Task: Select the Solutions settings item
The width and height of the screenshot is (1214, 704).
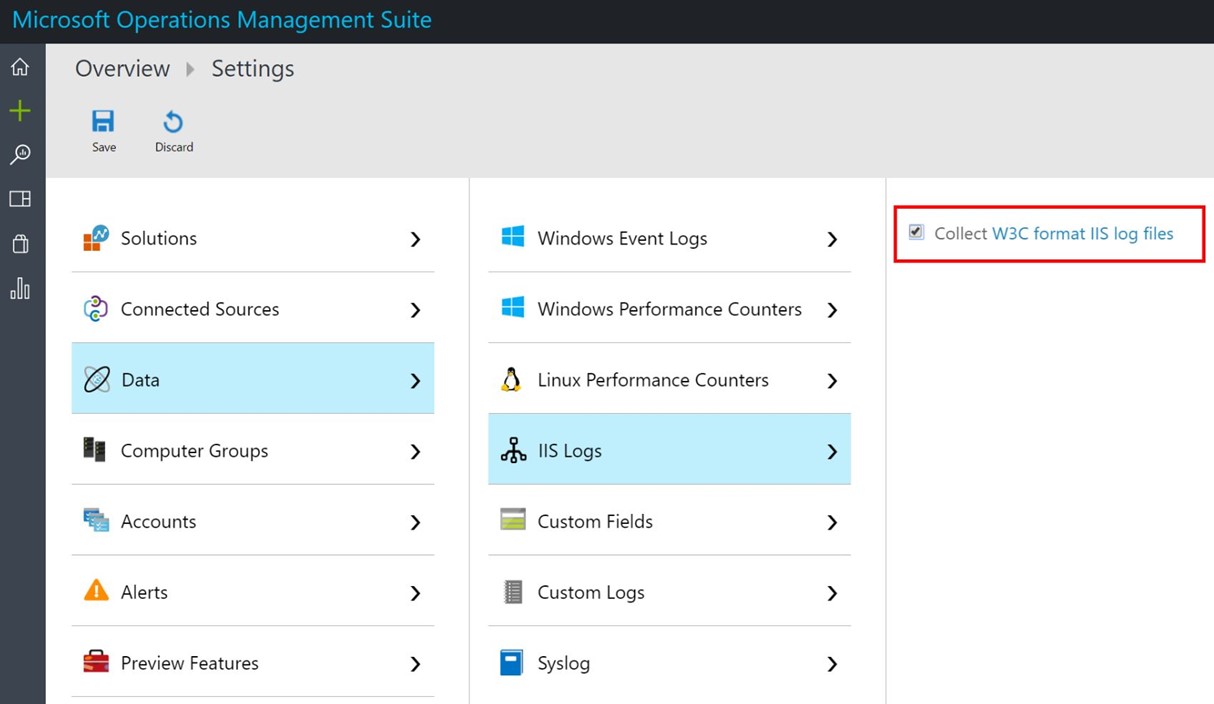Action: tap(253, 238)
